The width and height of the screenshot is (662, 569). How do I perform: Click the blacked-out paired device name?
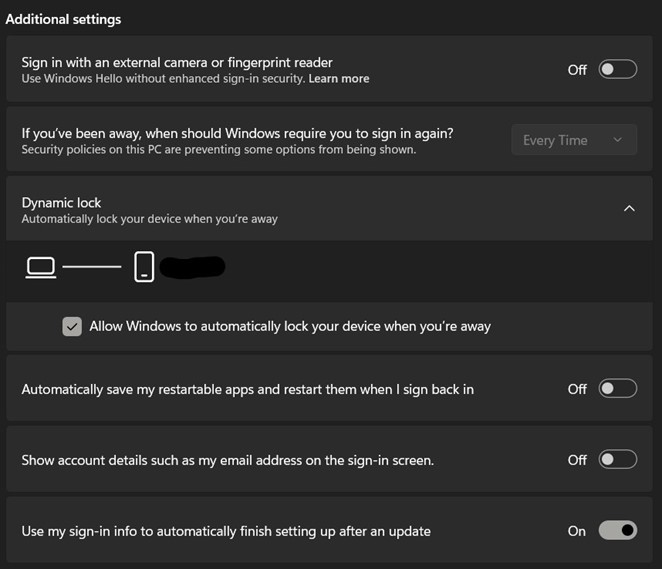tap(192, 266)
